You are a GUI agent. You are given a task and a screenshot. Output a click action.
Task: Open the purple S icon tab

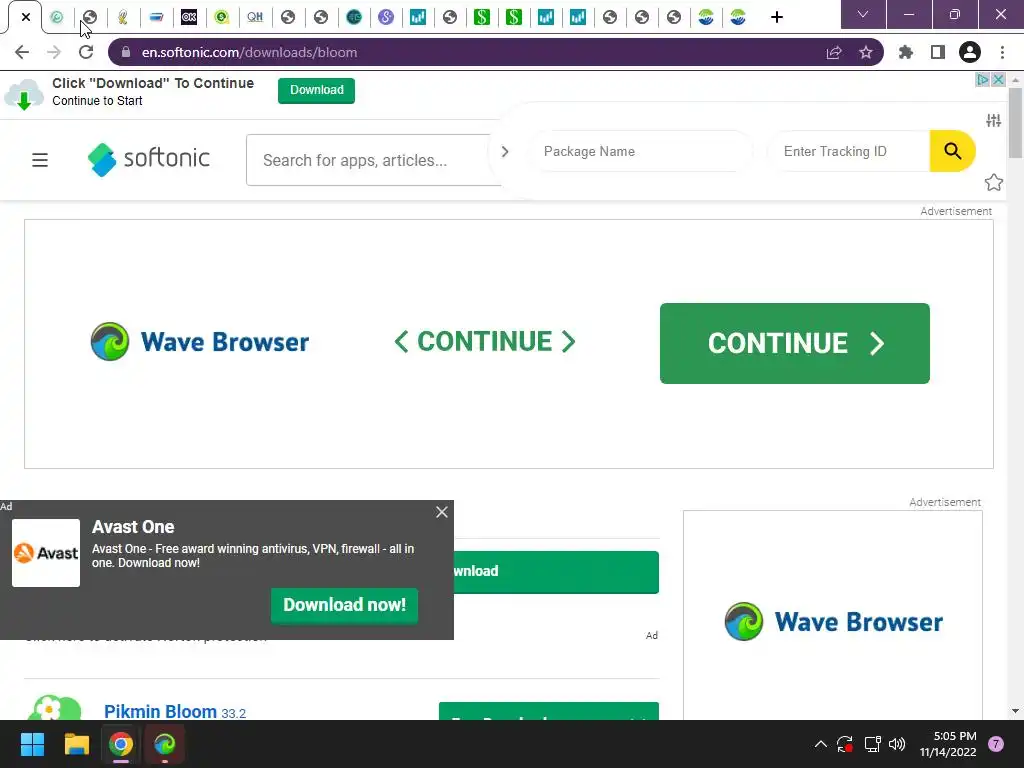click(x=386, y=17)
